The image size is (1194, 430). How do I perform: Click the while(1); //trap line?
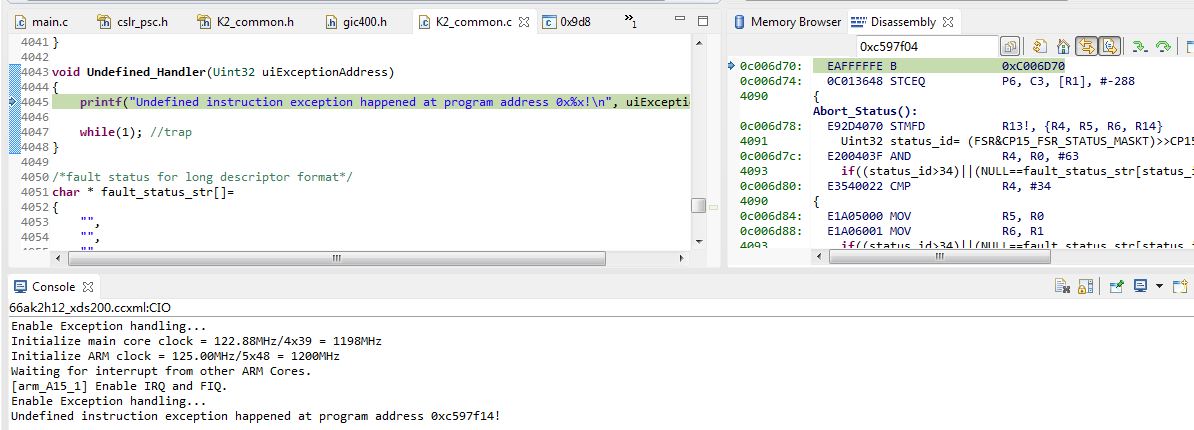click(136, 132)
